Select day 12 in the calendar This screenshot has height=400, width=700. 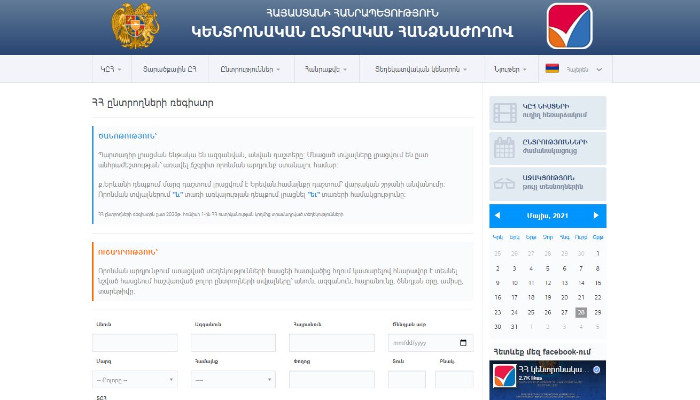tap(548, 283)
